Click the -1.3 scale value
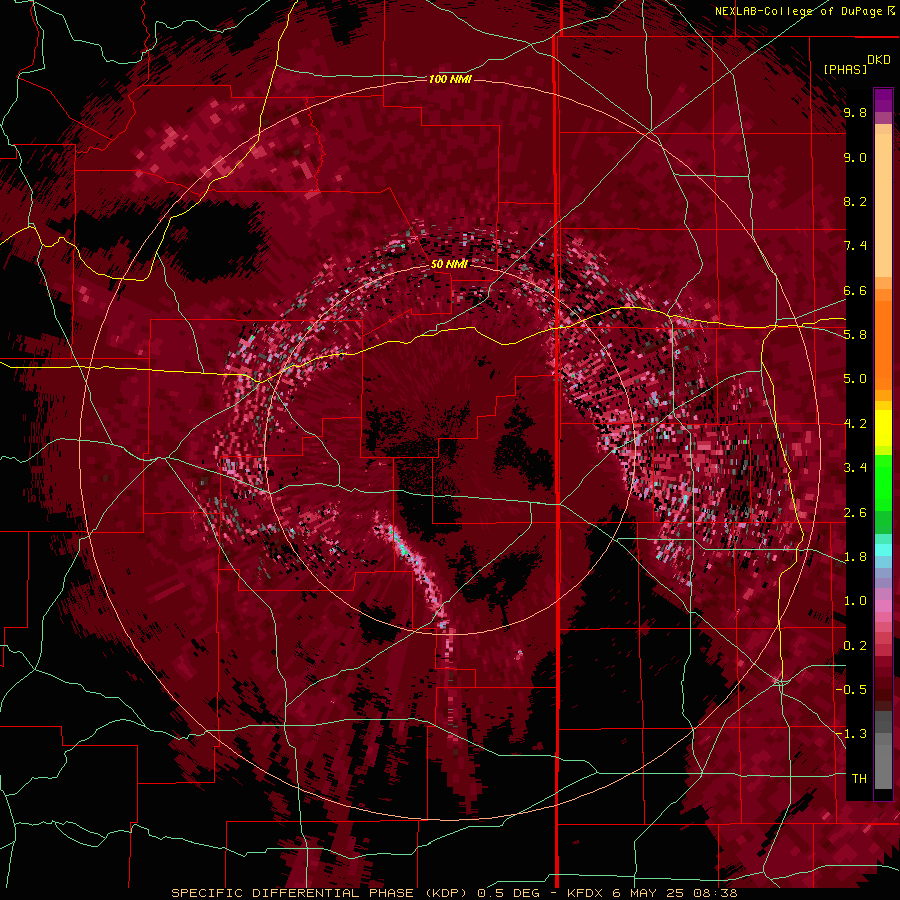The image size is (900, 900). pyautogui.click(x=851, y=734)
